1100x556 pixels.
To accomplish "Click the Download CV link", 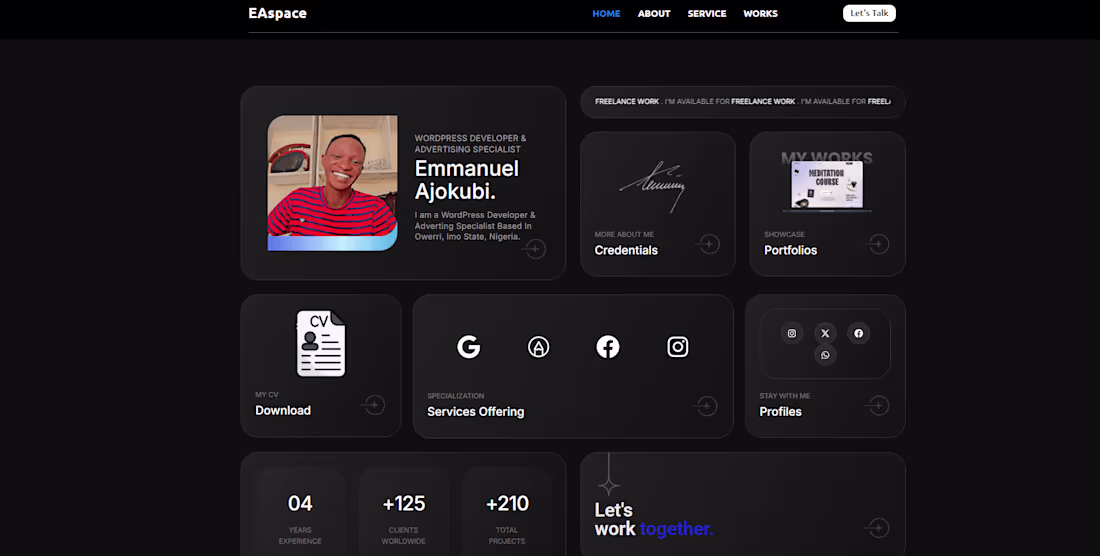I will coord(283,411).
